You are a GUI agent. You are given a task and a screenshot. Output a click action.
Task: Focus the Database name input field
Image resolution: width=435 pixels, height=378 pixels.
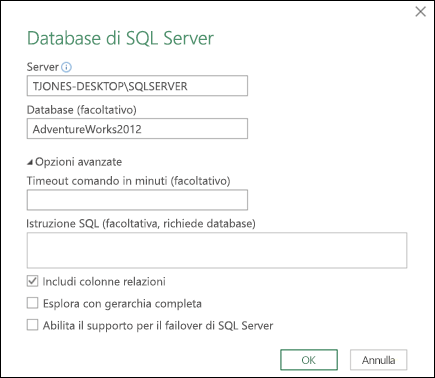pyautogui.click(x=137, y=129)
